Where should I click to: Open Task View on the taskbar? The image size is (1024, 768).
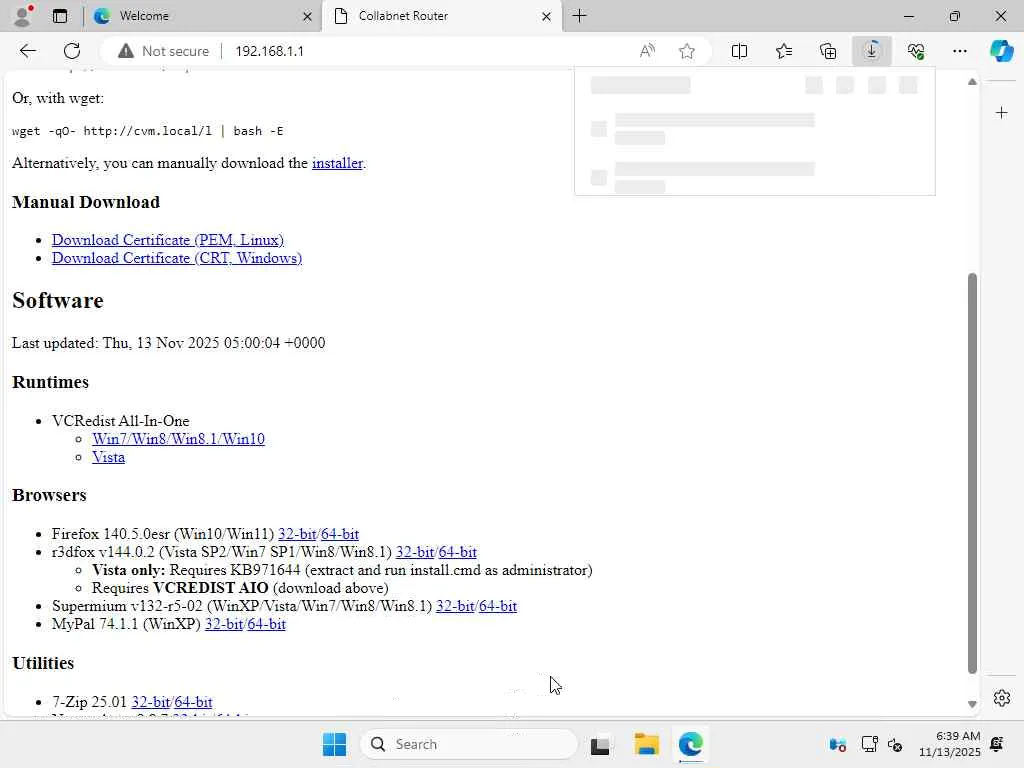click(x=600, y=744)
